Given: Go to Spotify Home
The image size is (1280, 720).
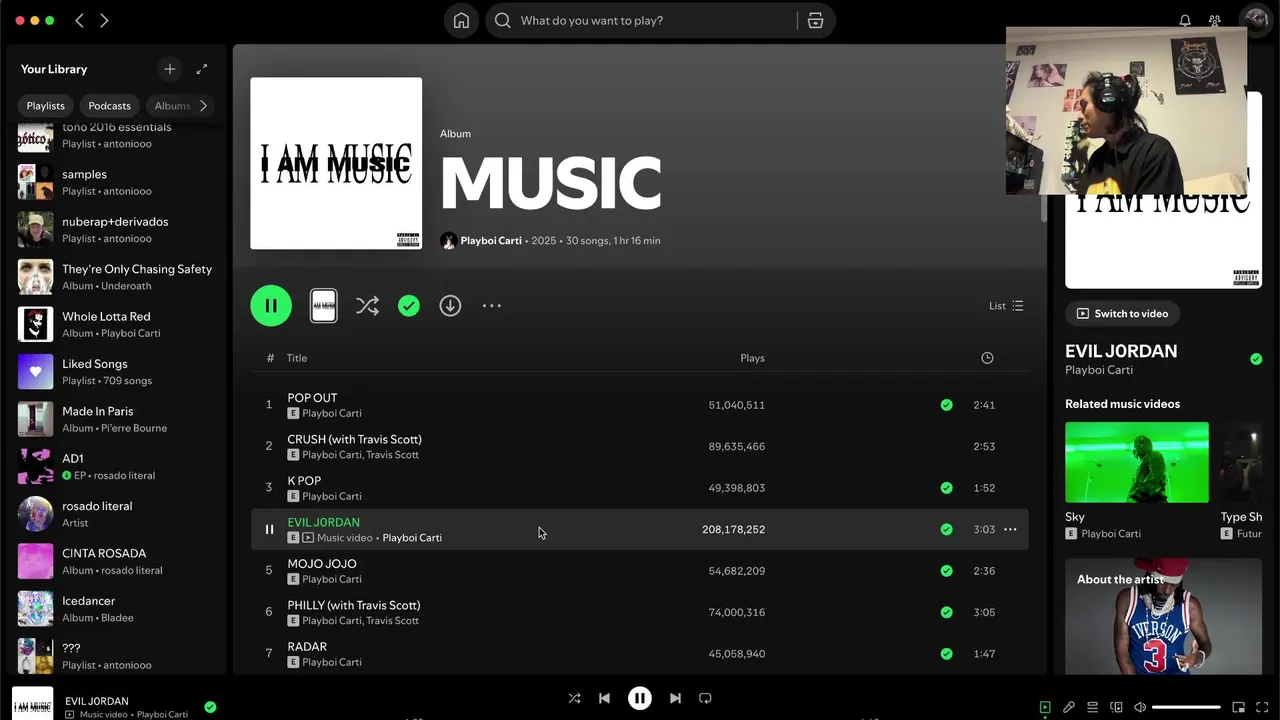Looking at the screenshot, I should (x=461, y=21).
